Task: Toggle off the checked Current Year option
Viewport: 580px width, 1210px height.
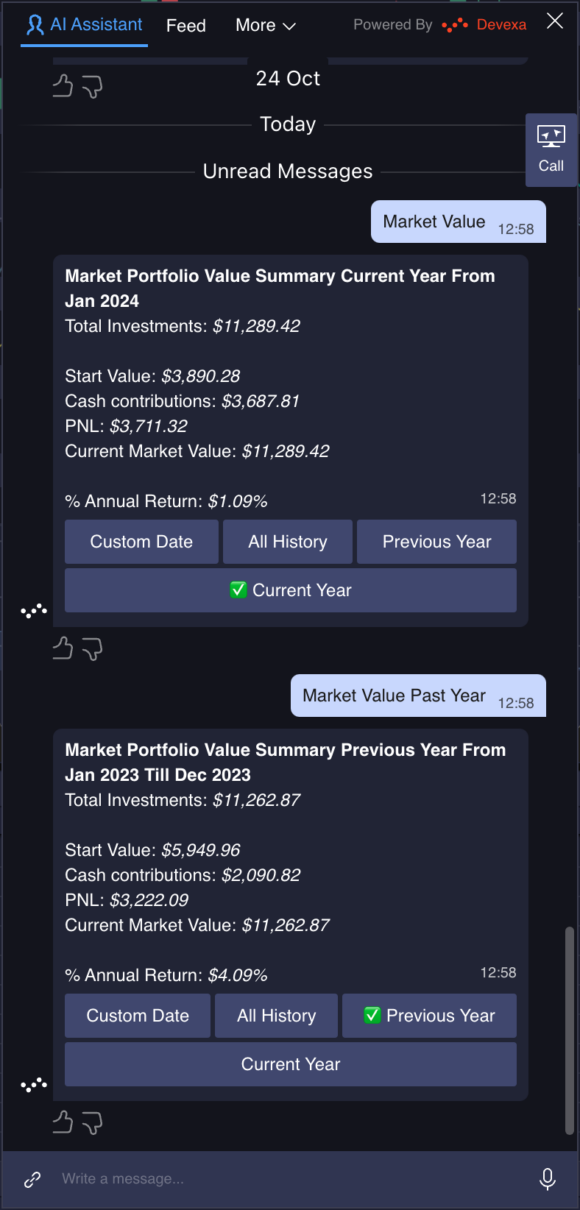Action: [290, 590]
